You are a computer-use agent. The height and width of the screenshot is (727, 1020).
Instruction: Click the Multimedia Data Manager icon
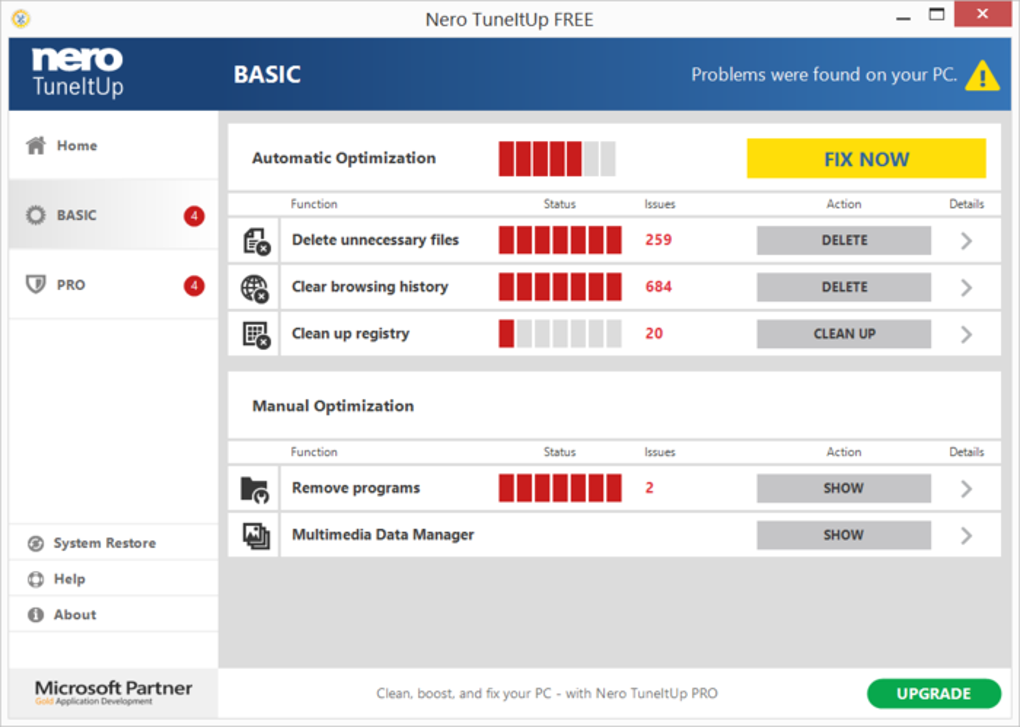255,536
